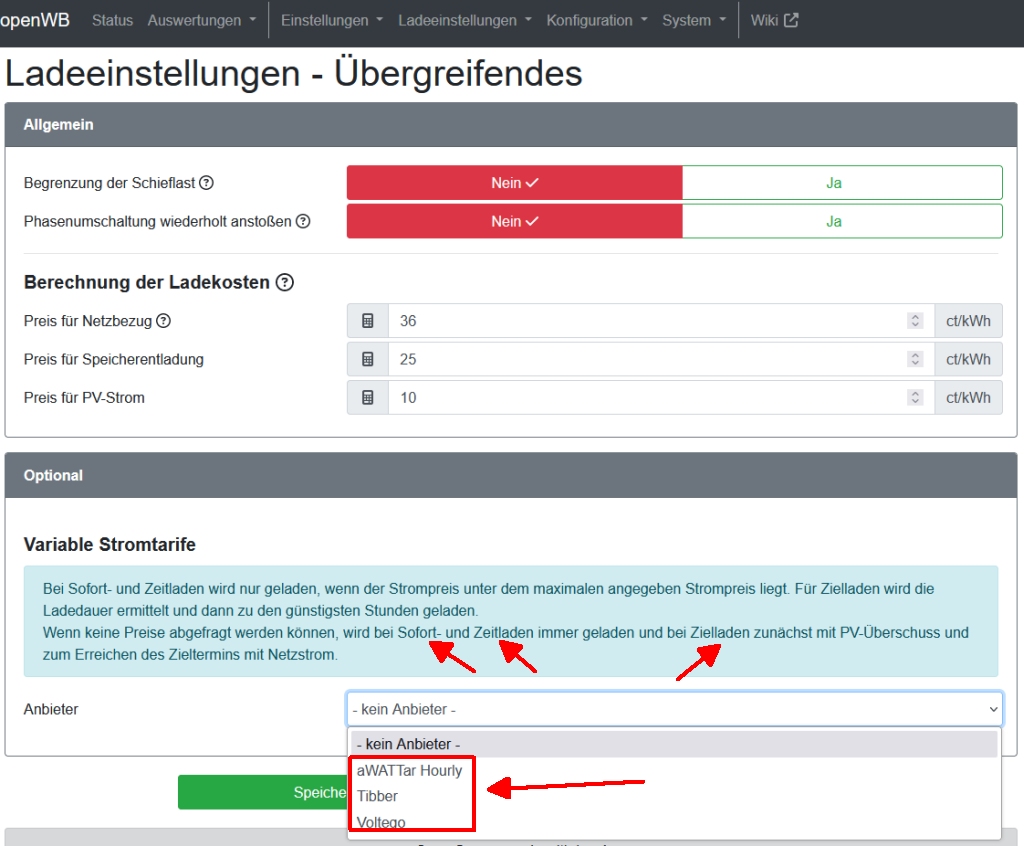Click the 'Preis für PV-Strom' label
Screen dimensions: 1024x846
(x=84, y=398)
